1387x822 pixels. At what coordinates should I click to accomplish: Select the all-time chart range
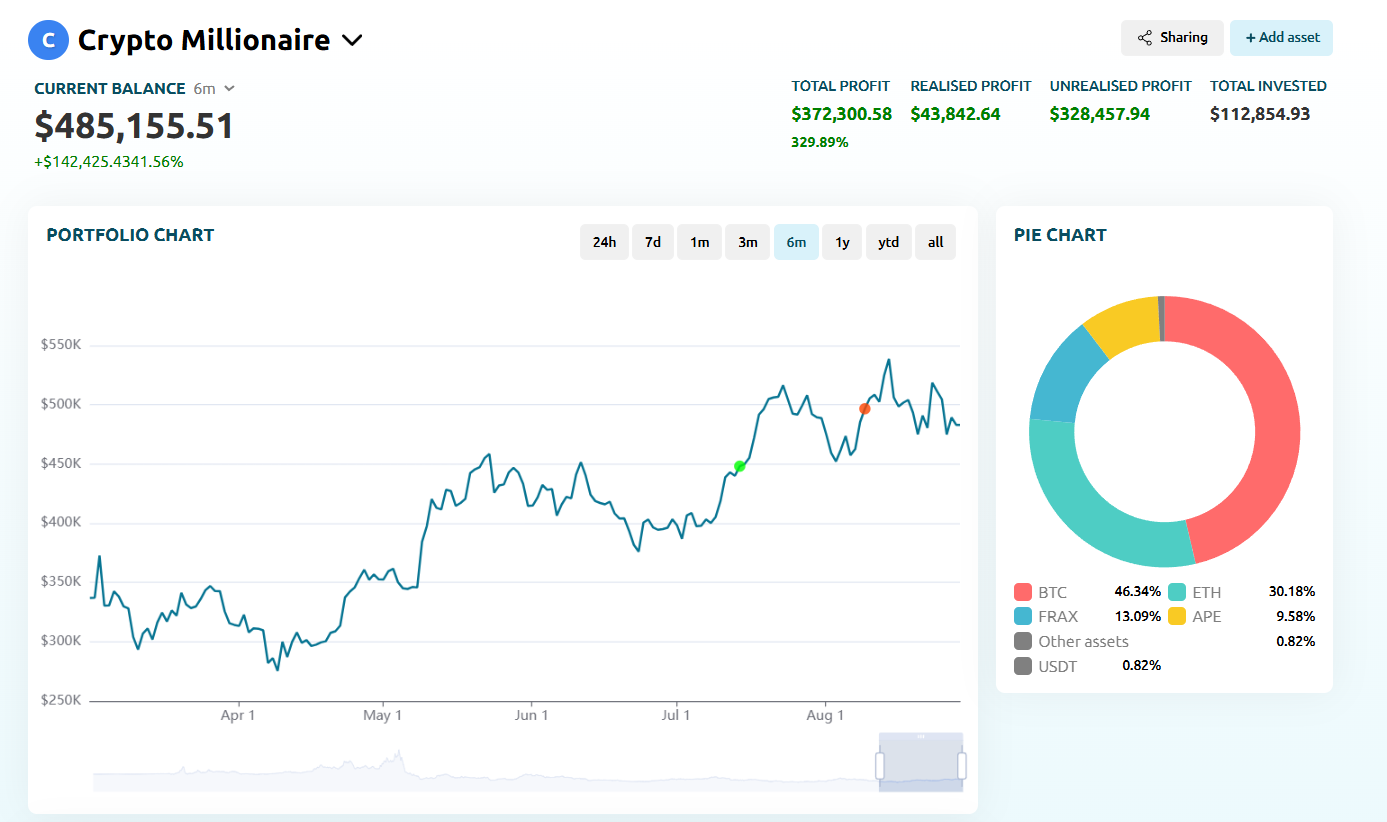tap(935, 241)
